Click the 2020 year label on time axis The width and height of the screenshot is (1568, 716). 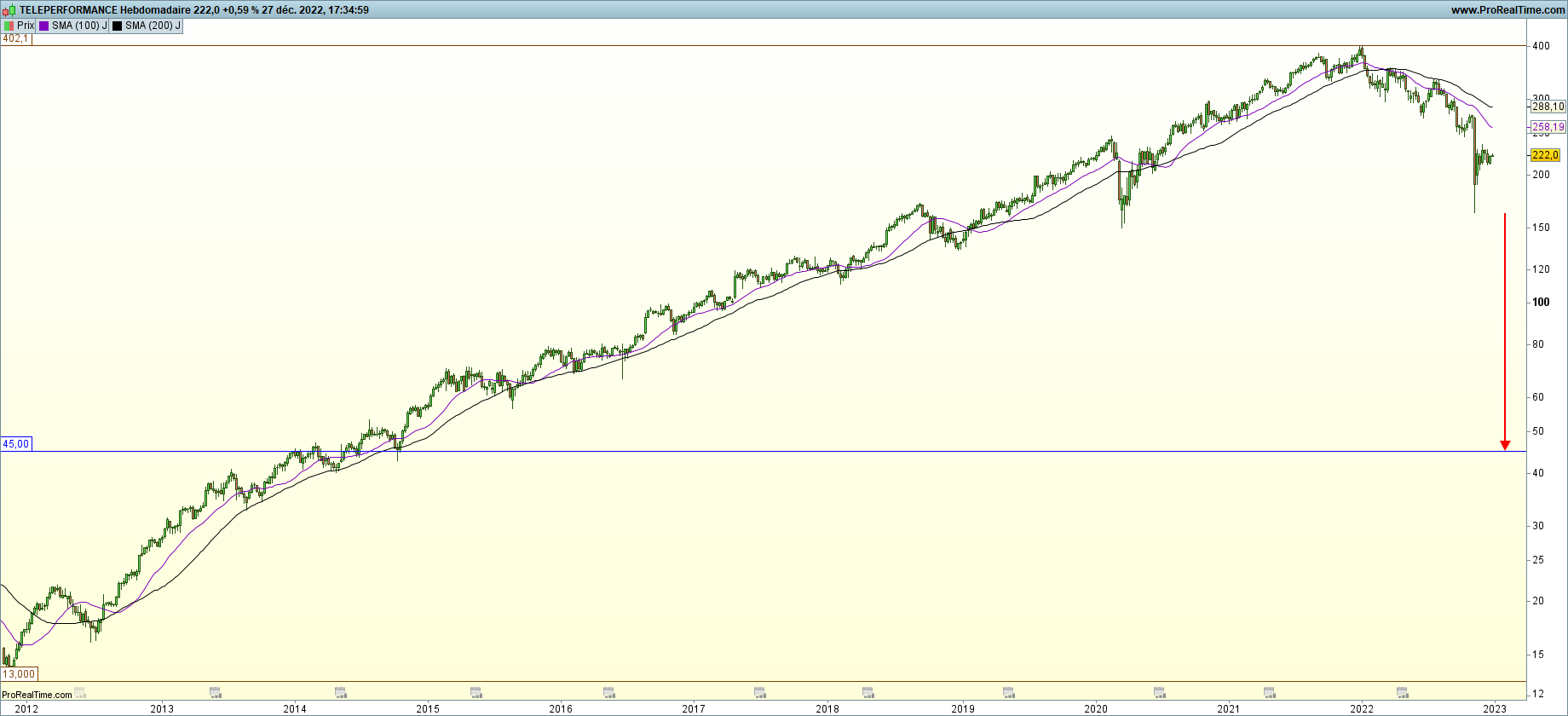1095,708
